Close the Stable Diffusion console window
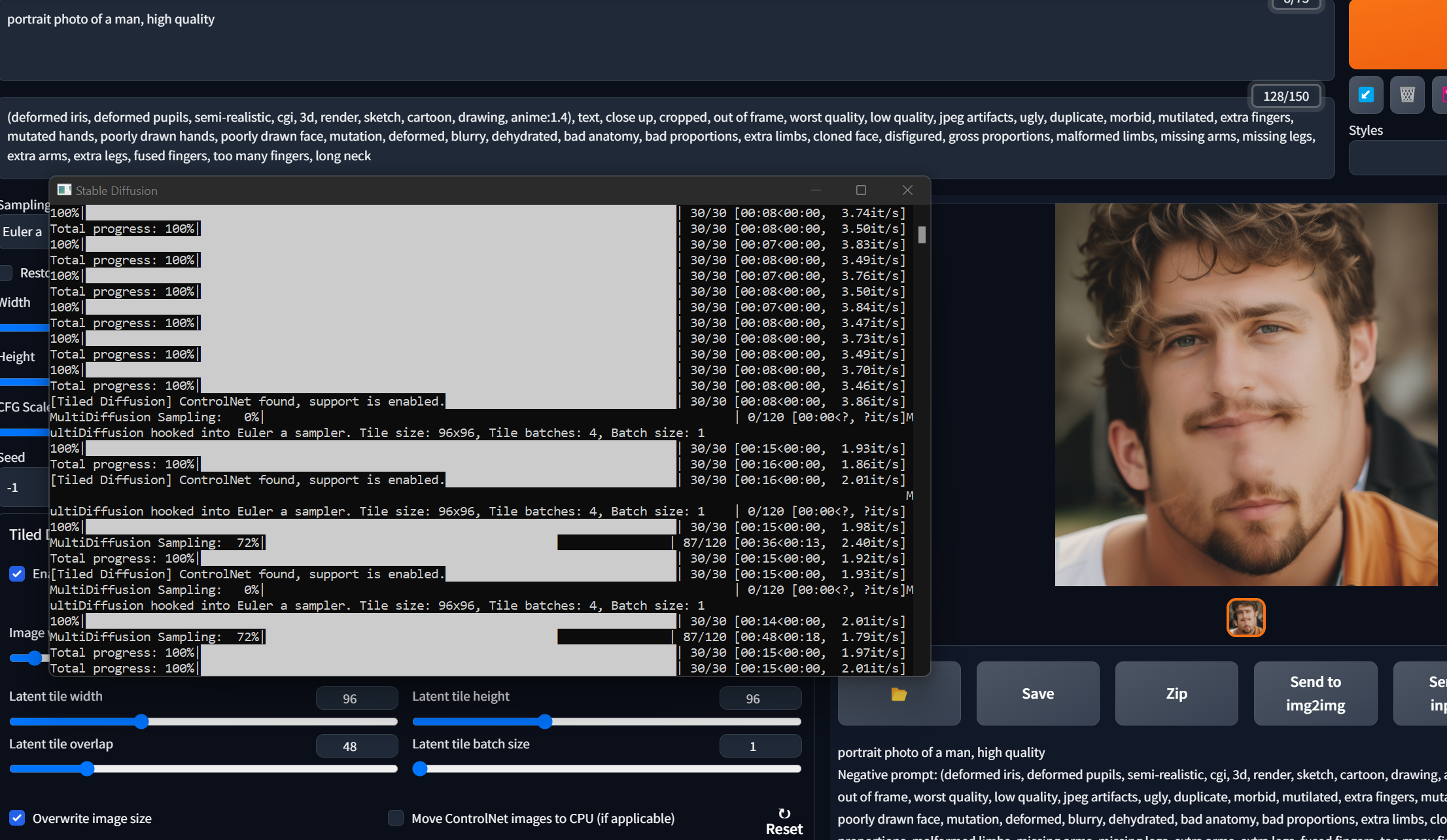This screenshot has width=1447, height=840. [907, 190]
